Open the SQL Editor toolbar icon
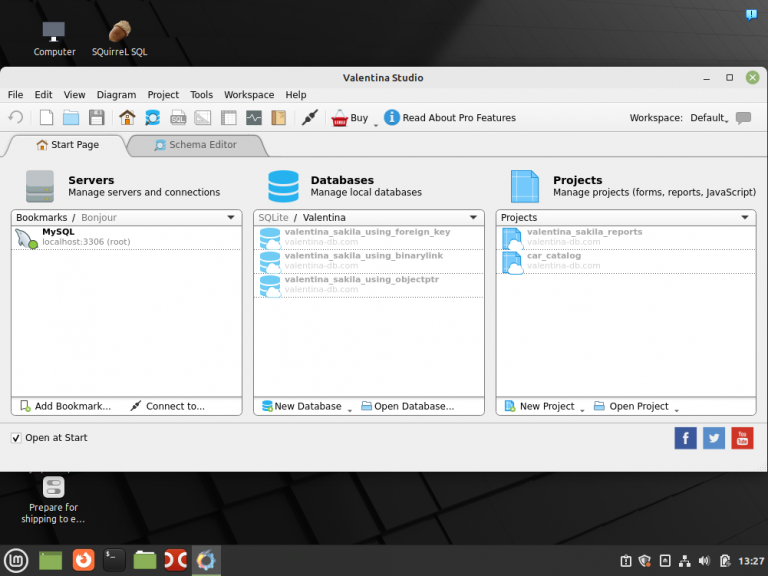Screen dimensions: 768x576 (178, 118)
